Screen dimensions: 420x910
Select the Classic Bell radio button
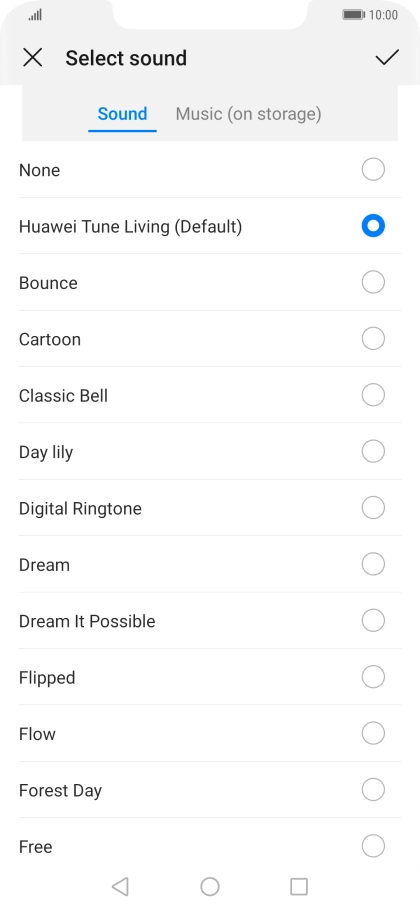point(373,395)
